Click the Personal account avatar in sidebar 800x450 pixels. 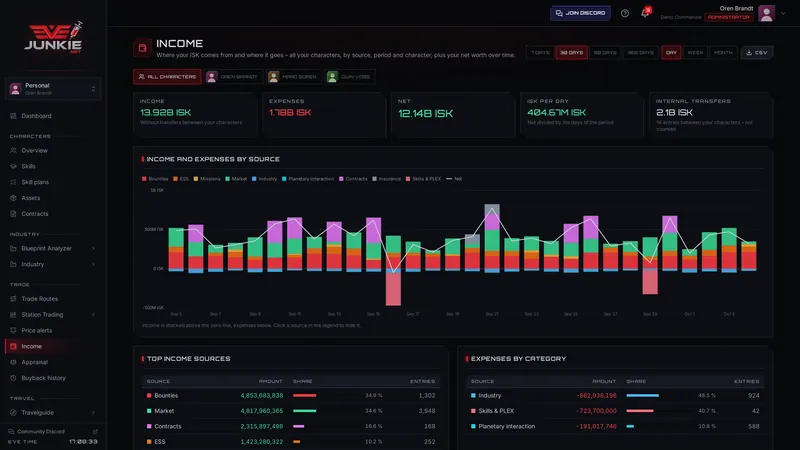tap(15, 89)
